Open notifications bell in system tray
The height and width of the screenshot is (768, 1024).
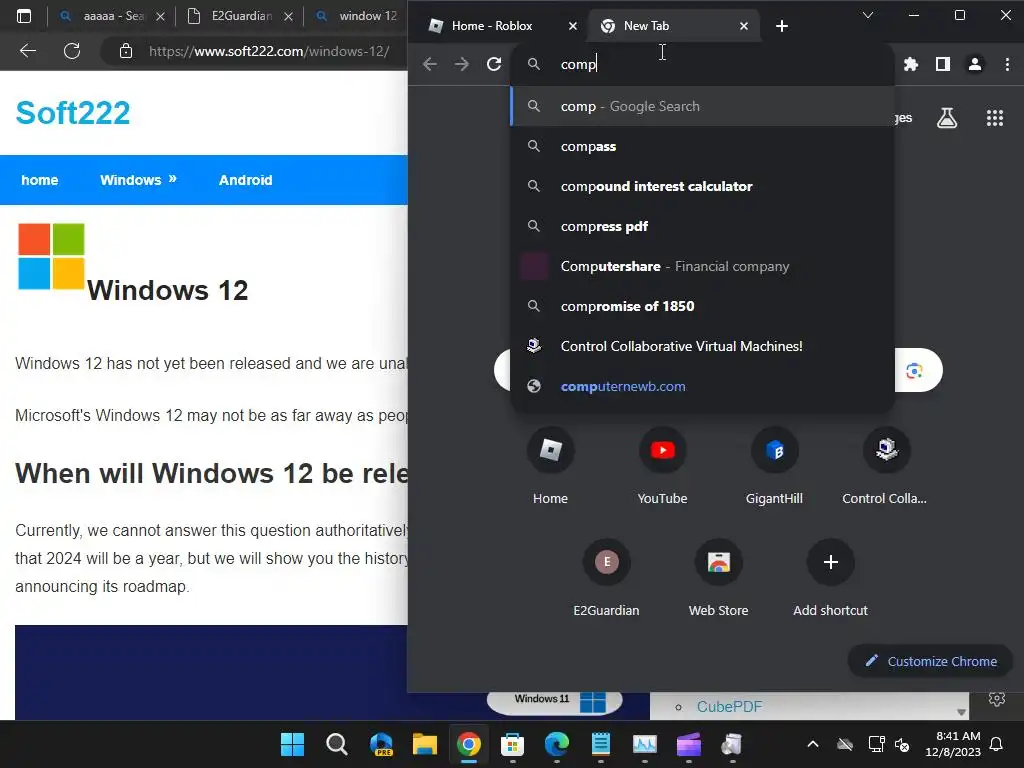click(x=997, y=744)
